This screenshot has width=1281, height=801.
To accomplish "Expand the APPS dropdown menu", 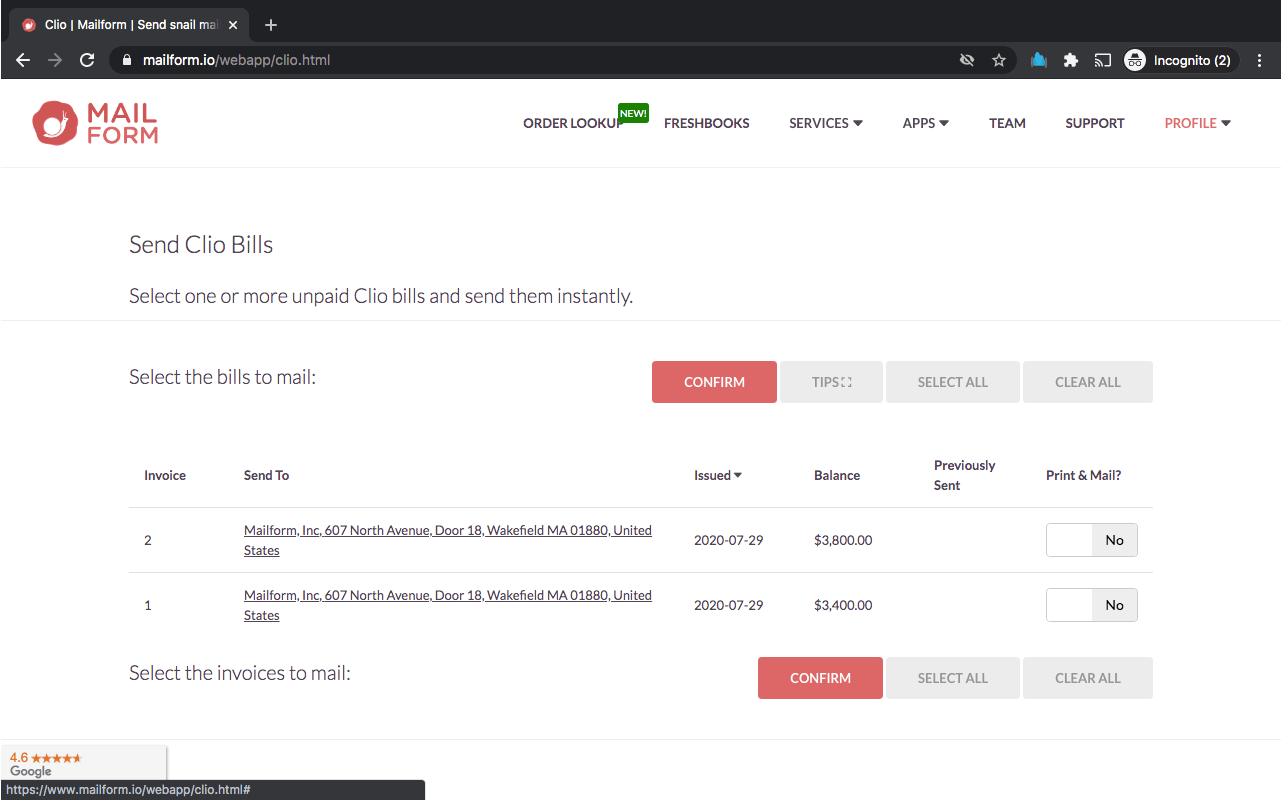I will point(926,123).
